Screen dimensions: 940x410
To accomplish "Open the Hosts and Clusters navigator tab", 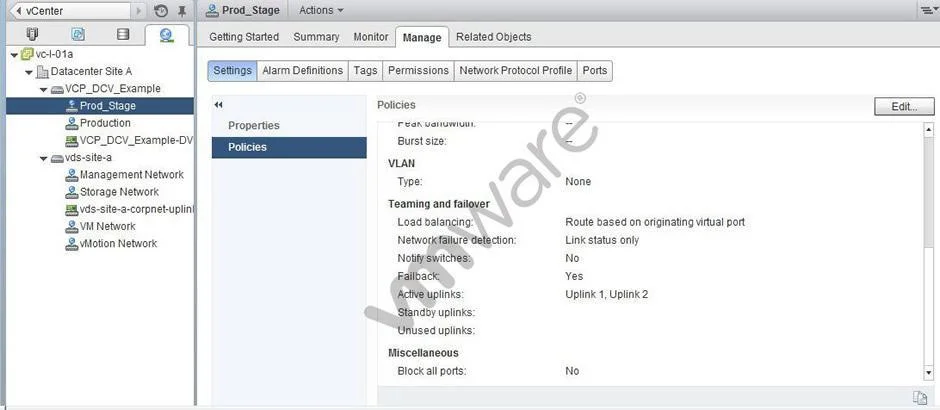I will coord(32,35).
